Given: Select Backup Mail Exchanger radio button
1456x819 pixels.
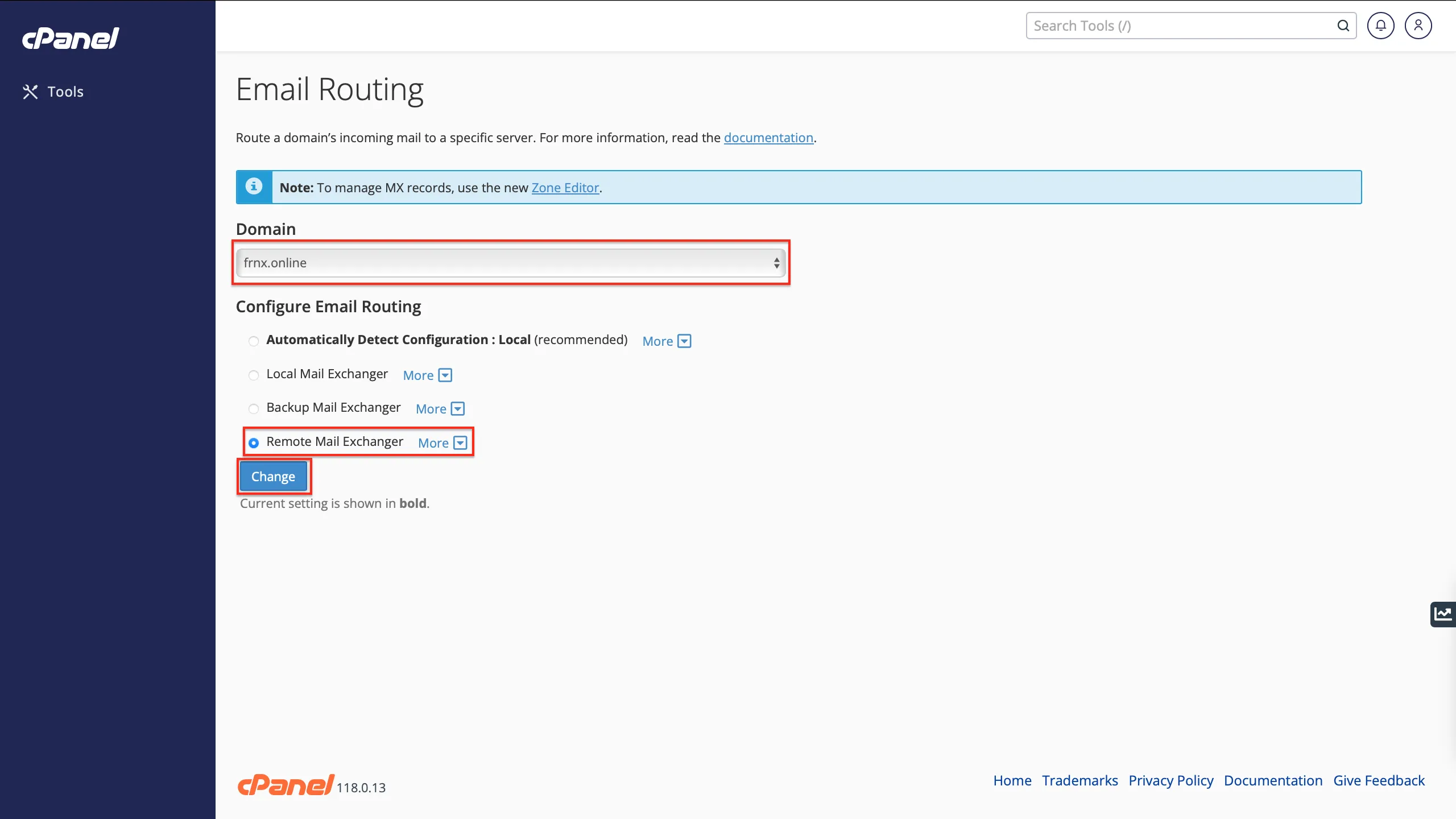Looking at the screenshot, I should (254, 408).
